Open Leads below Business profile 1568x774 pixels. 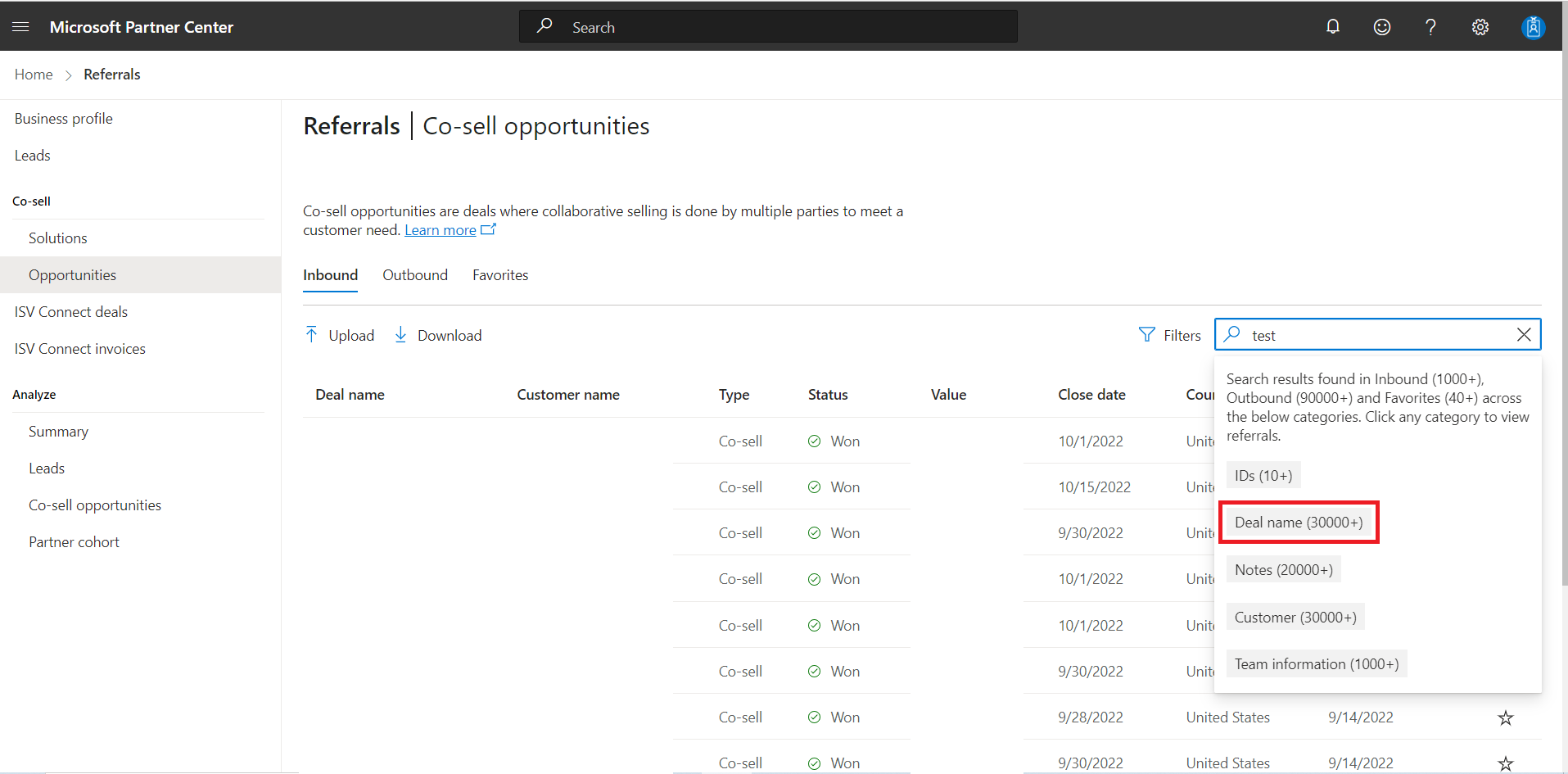[x=33, y=156]
